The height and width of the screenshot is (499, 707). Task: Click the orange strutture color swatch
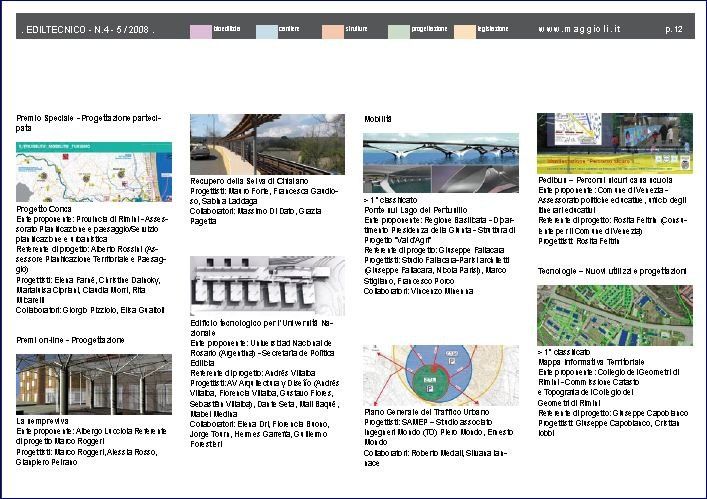pos(333,32)
